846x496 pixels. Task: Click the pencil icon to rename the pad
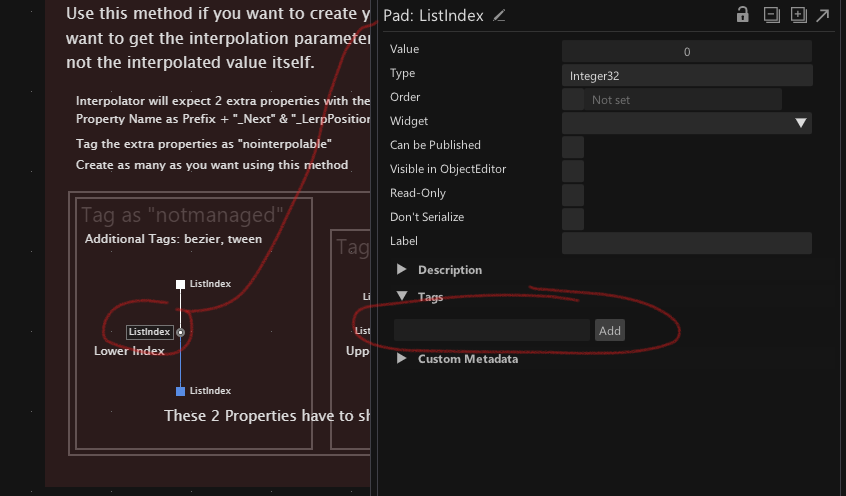click(500, 16)
